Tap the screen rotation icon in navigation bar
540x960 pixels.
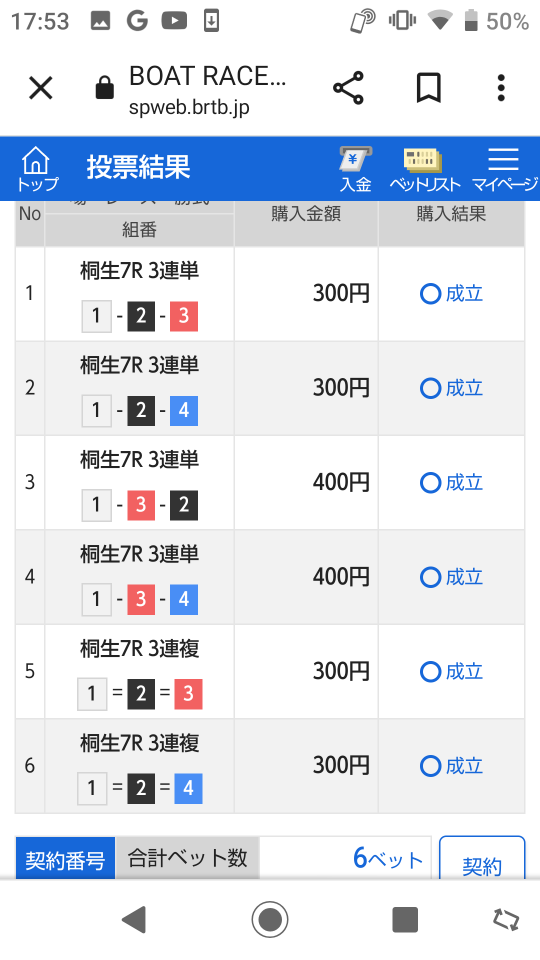[506, 920]
